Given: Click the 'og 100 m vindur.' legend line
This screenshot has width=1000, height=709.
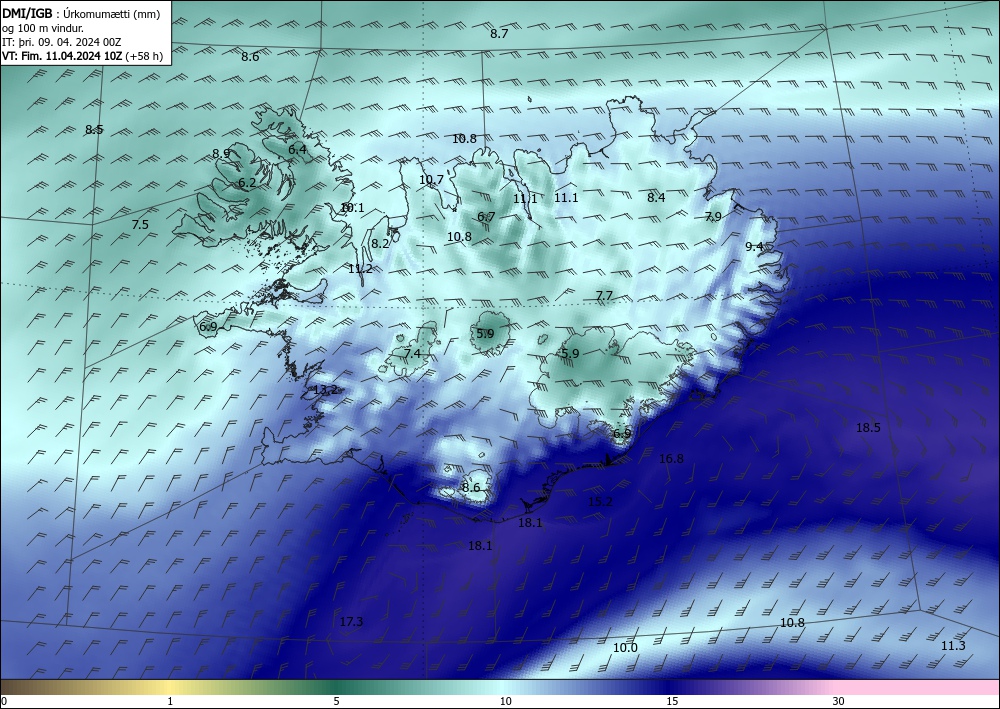Looking at the screenshot, I should coord(43,28).
